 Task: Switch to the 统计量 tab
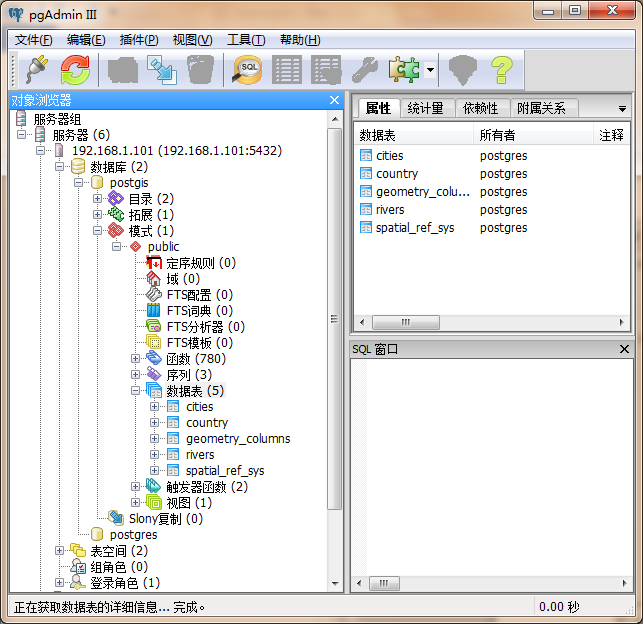426,108
